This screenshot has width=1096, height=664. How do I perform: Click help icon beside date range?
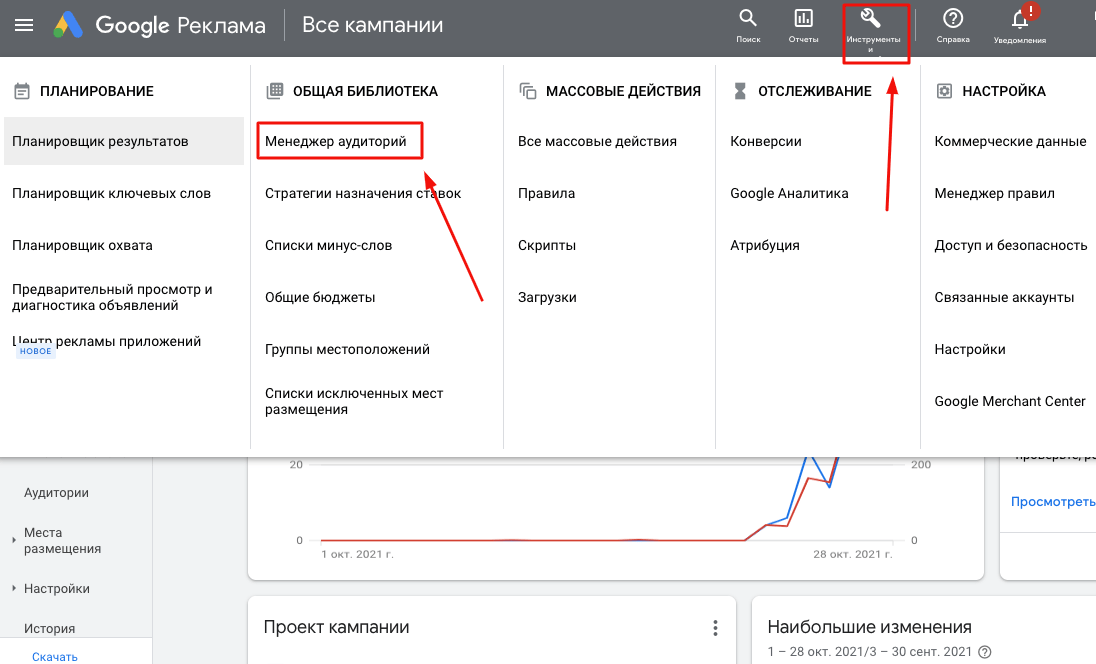[984, 651]
